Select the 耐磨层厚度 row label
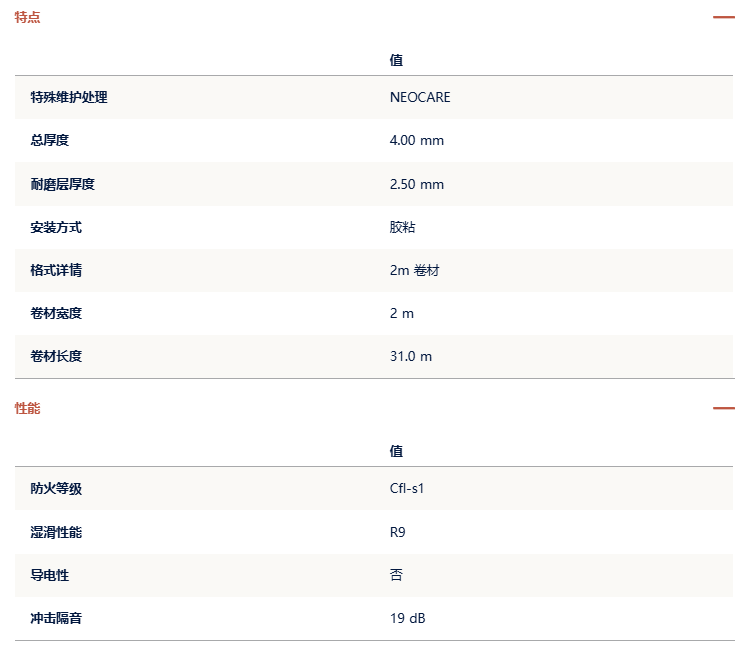745x651 pixels. point(63,184)
